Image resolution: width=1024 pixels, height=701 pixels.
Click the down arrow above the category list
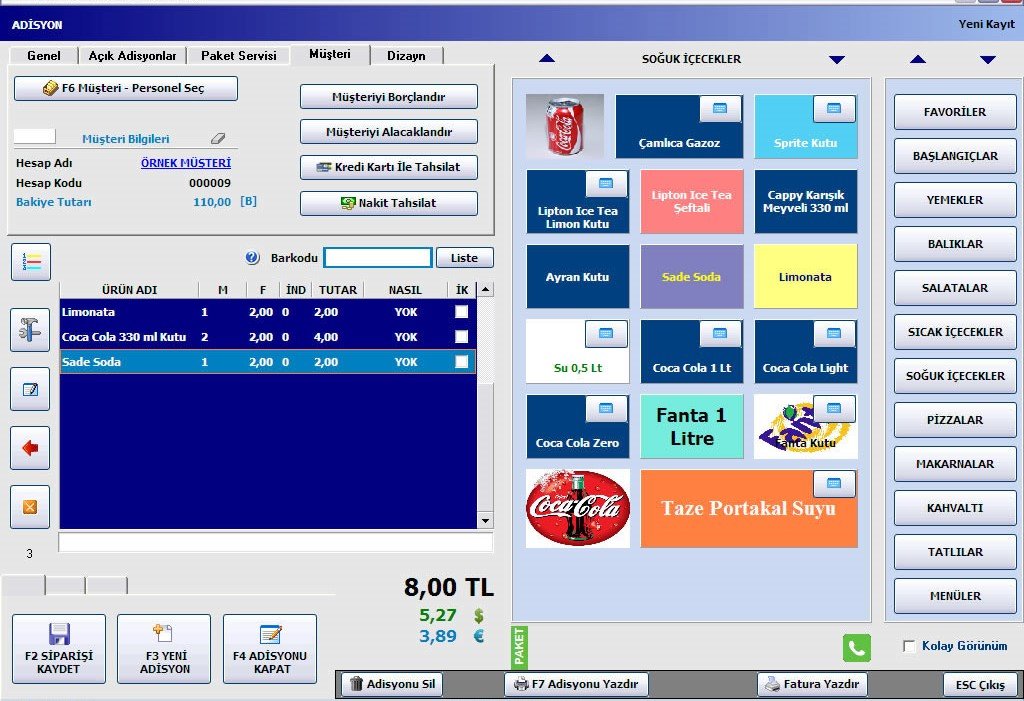[x=987, y=60]
